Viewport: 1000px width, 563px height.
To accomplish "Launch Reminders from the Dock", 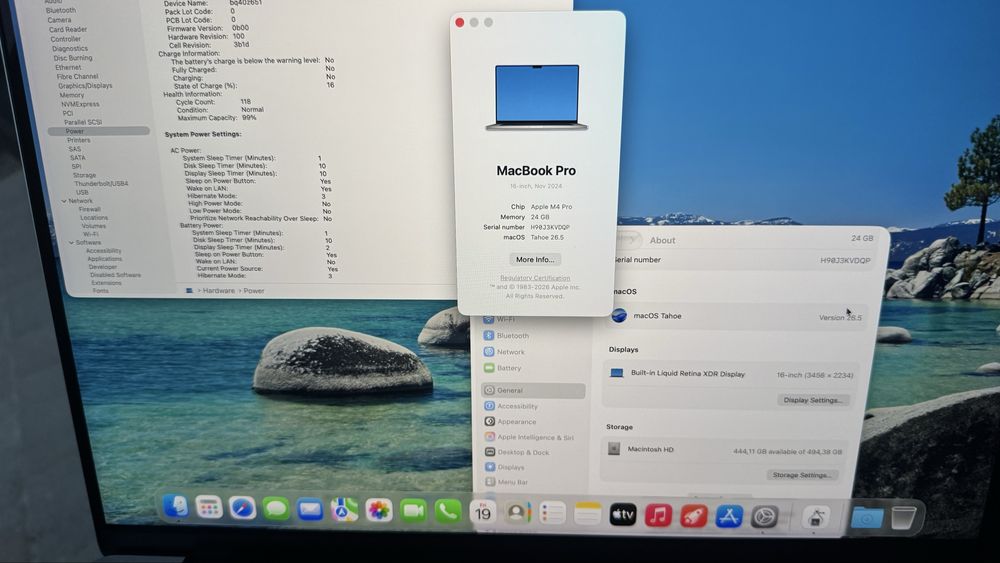I will 552,513.
